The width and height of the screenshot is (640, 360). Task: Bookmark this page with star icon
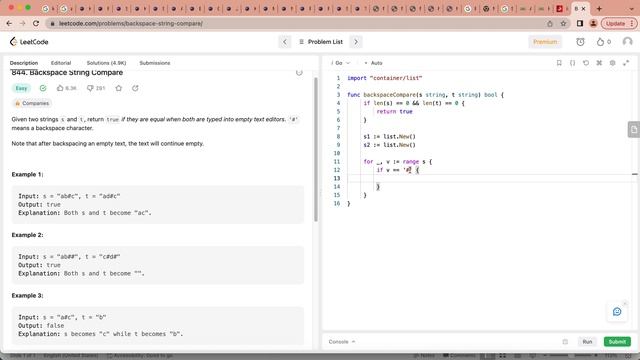[x=563, y=24]
